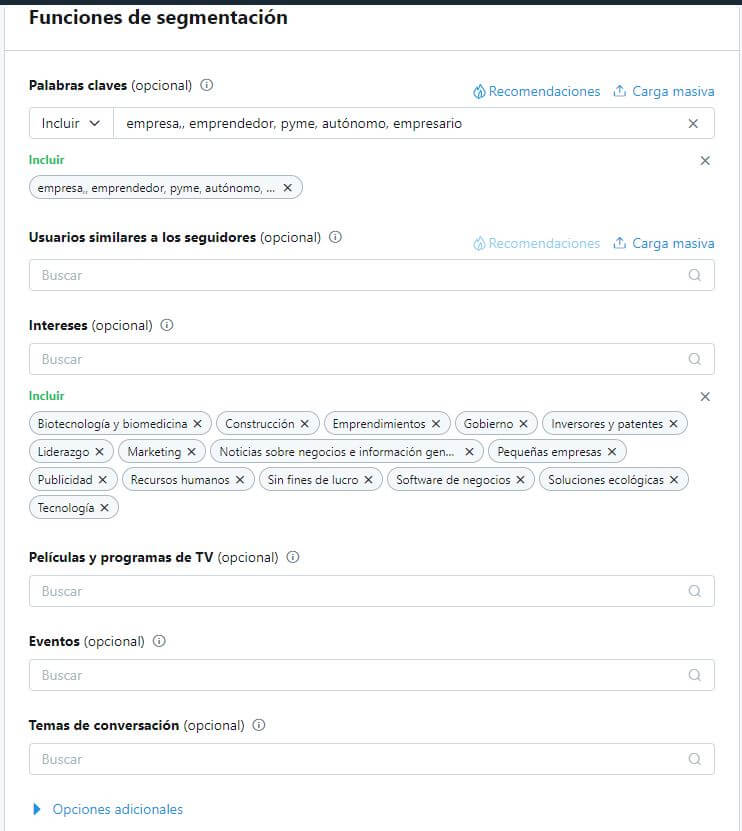This screenshot has width=742, height=831.
Task: Remove the Marketing interest tag
Action: tap(191, 452)
